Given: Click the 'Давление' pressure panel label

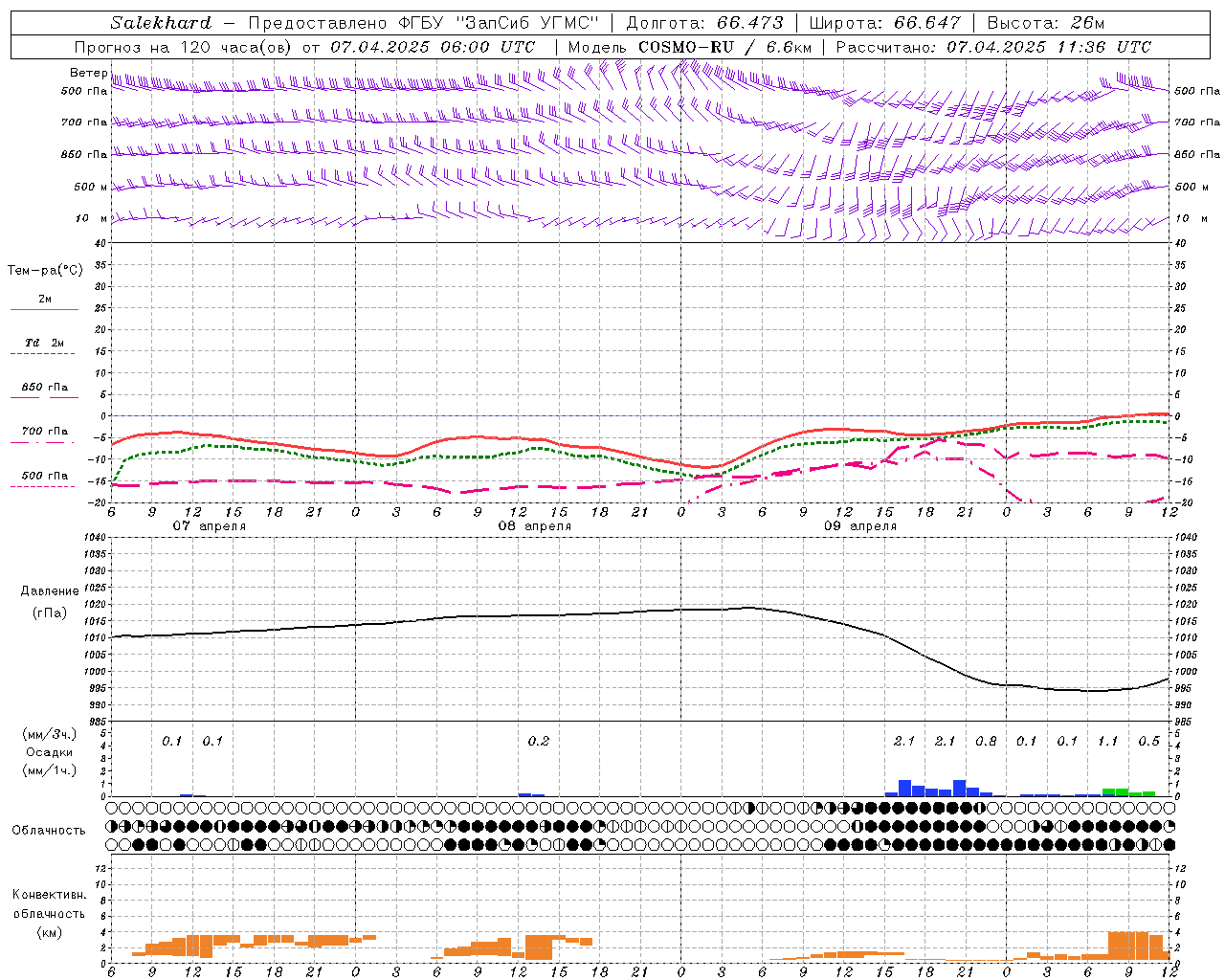Looking at the screenshot, I should click(x=49, y=591).
